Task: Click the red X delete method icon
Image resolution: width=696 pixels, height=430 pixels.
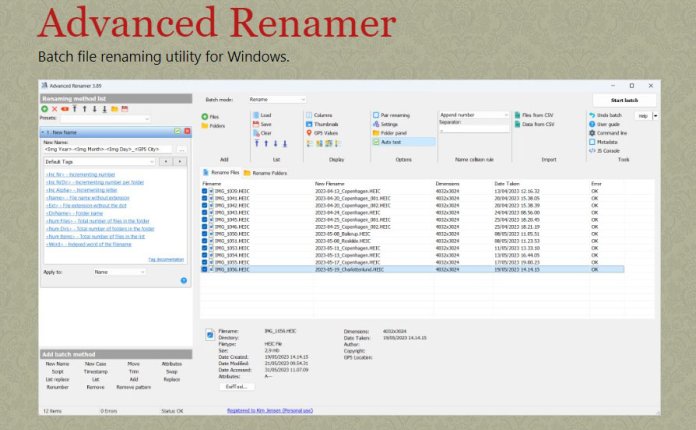Action: click(x=55, y=109)
